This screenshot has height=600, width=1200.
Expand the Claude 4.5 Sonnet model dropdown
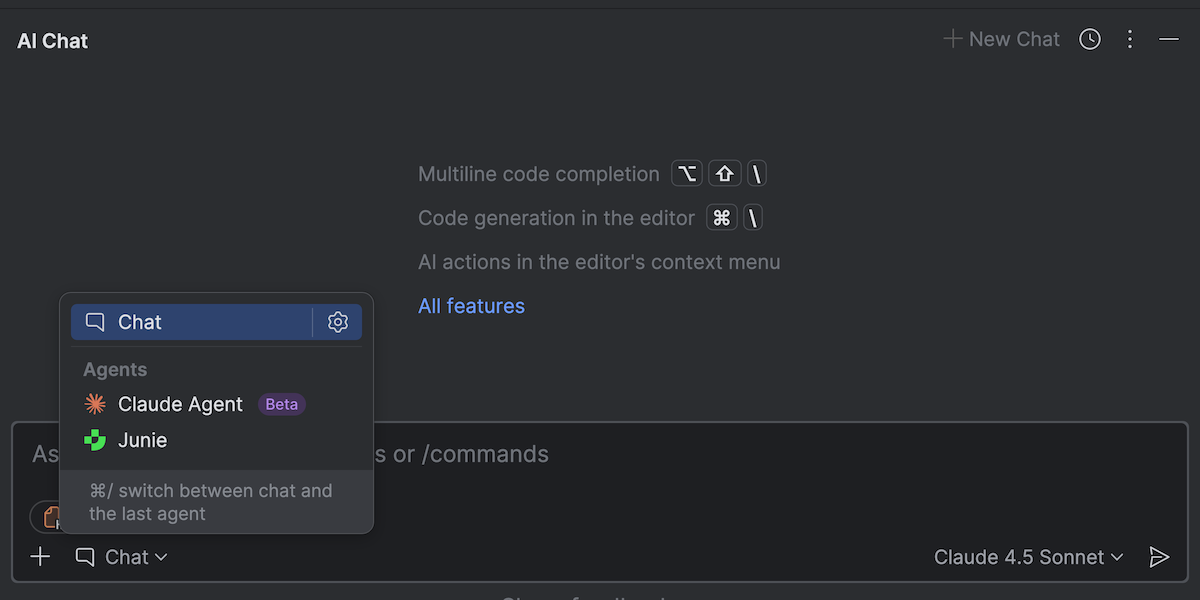1028,557
